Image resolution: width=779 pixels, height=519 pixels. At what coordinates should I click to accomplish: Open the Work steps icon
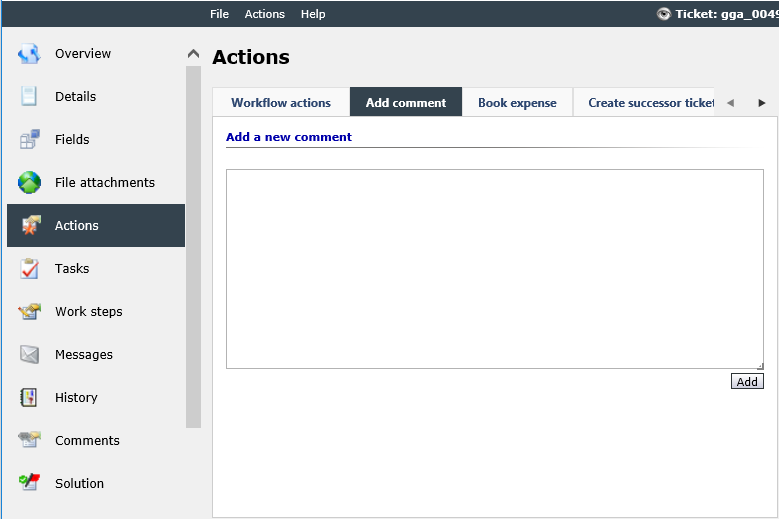pos(29,311)
